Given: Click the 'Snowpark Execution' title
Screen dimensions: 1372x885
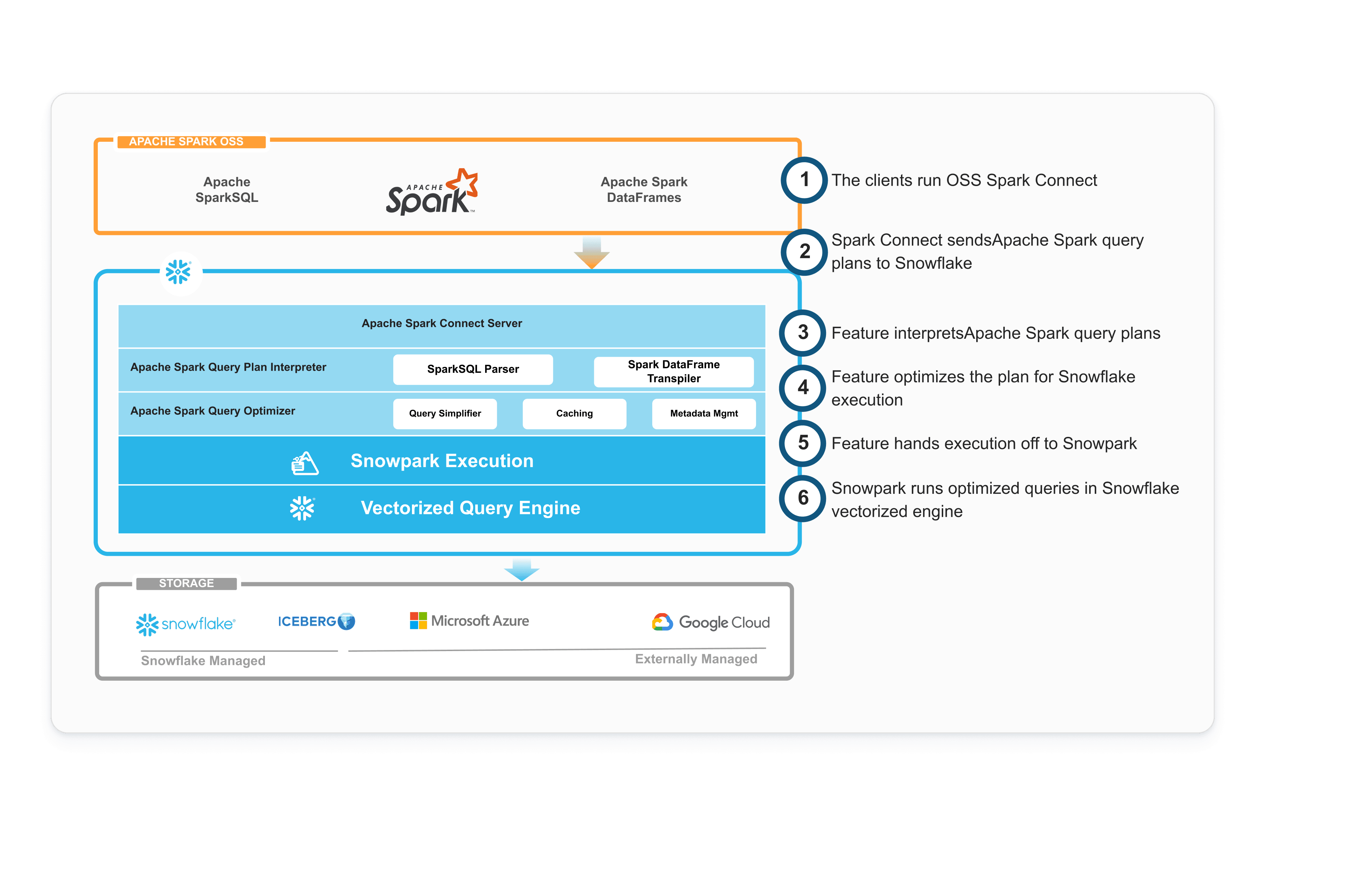Looking at the screenshot, I should [x=442, y=461].
